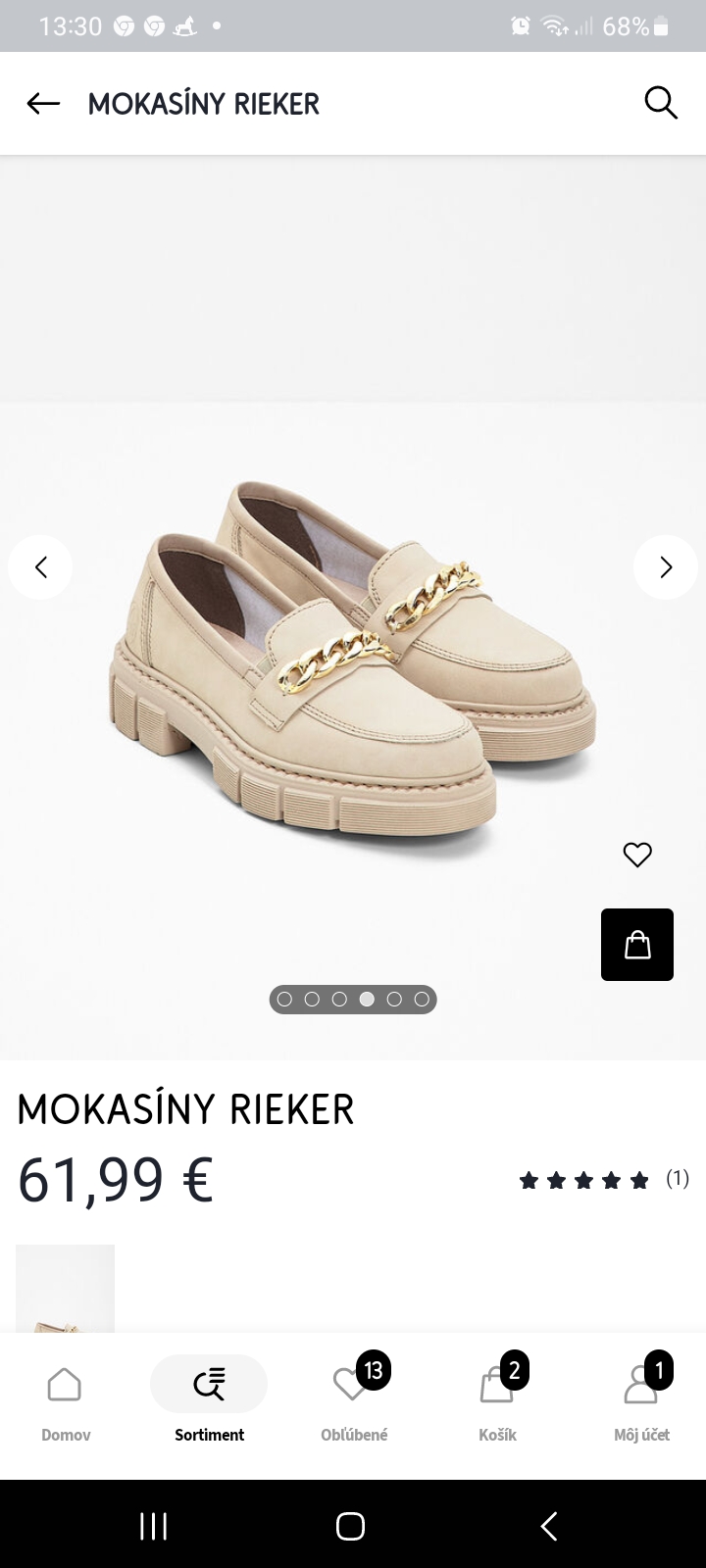Tap the black shopping bag button
Screen dimensions: 706x1568
click(637, 945)
